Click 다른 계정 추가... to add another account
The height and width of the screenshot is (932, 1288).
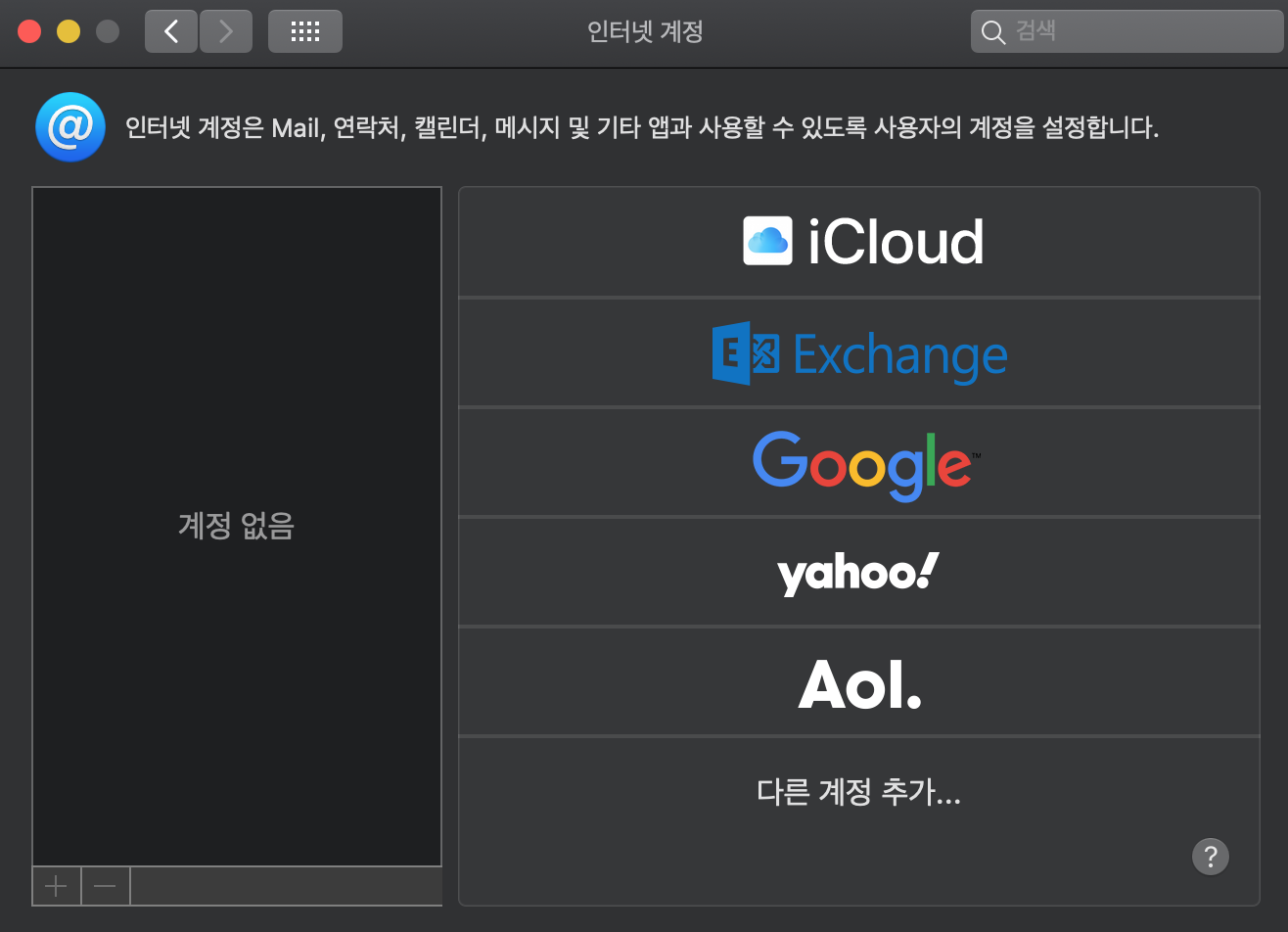click(x=859, y=791)
